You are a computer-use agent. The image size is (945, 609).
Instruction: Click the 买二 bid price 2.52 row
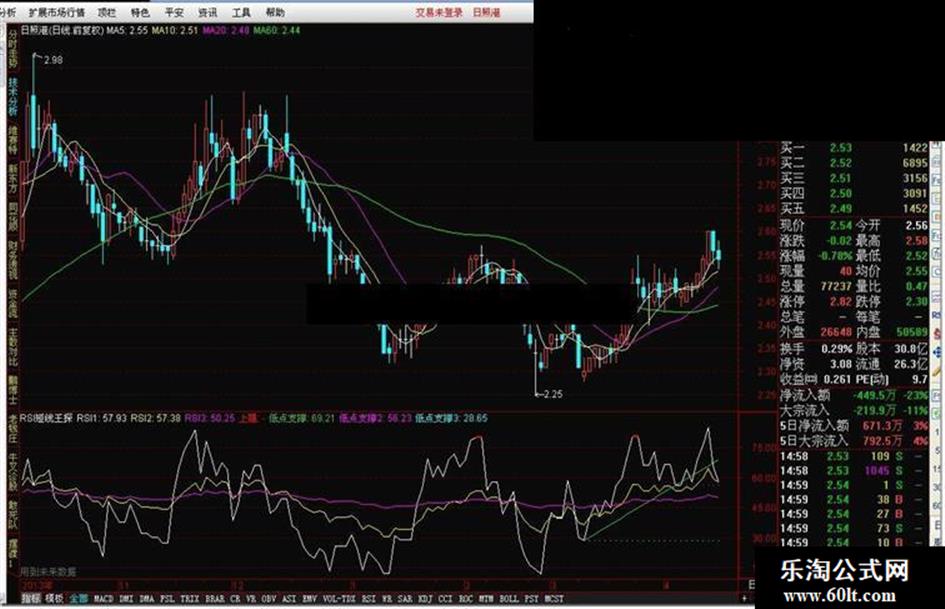(854, 163)
